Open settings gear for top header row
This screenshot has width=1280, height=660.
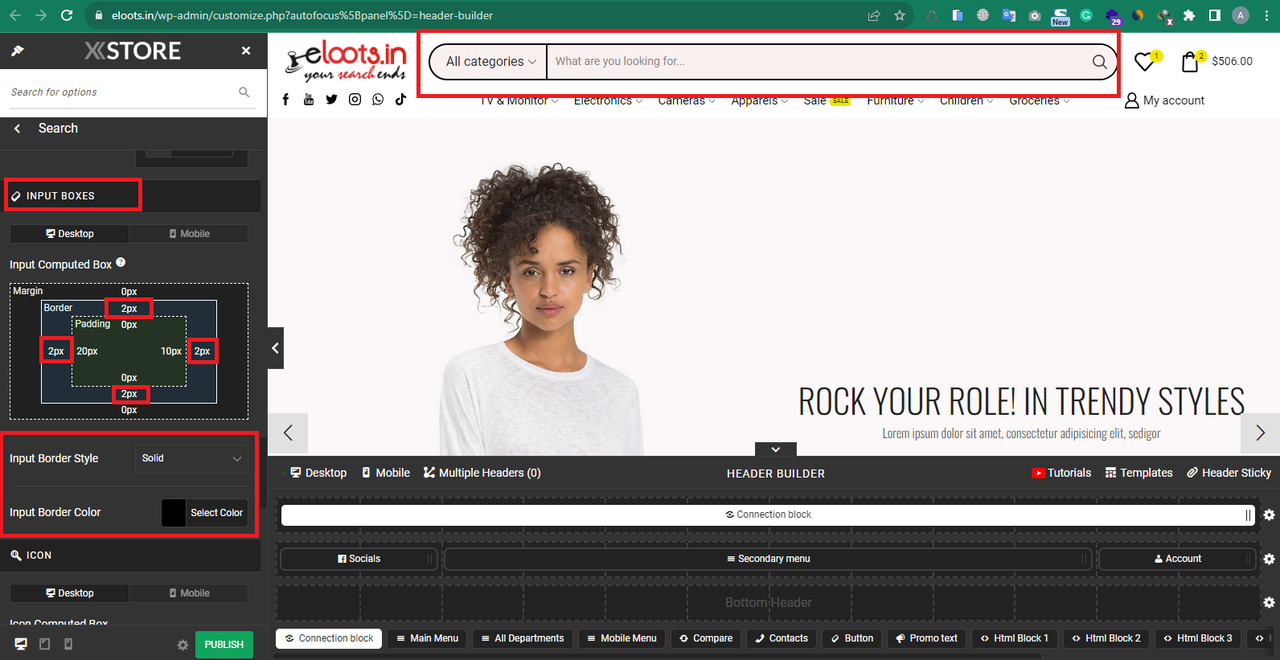tap(1269, 515)
